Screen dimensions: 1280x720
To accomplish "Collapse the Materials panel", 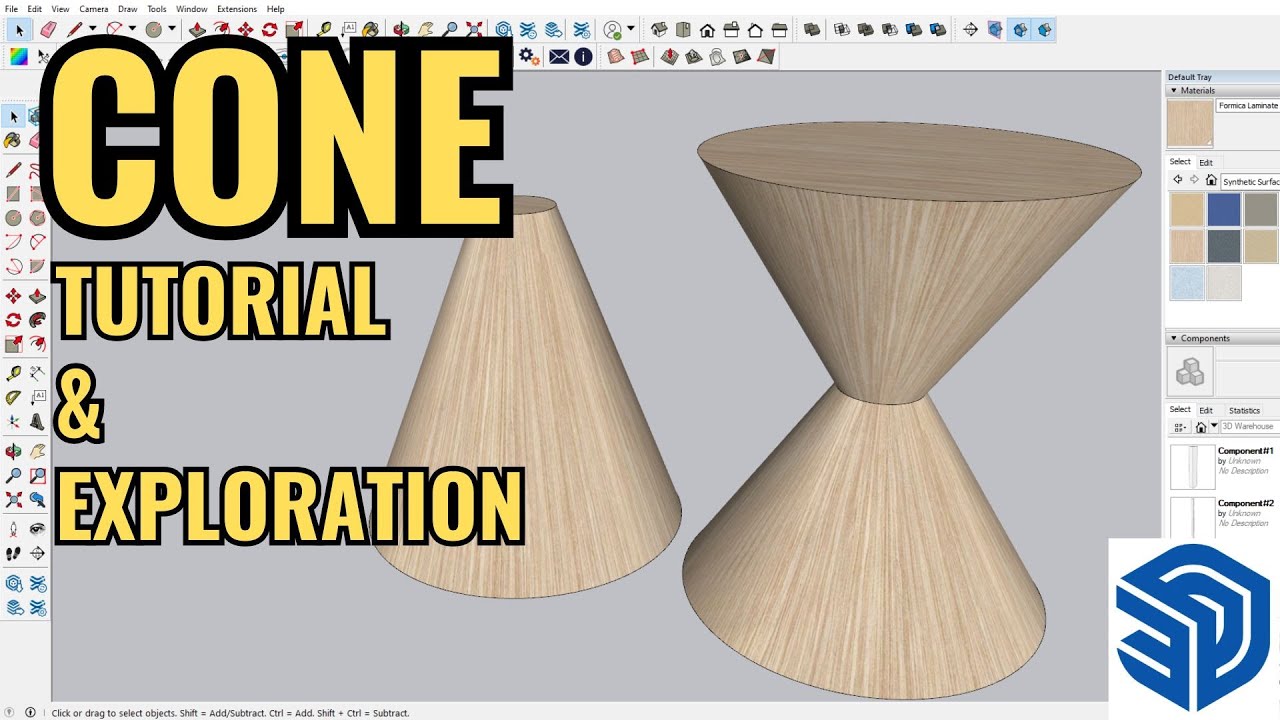I will (1174, 90).
